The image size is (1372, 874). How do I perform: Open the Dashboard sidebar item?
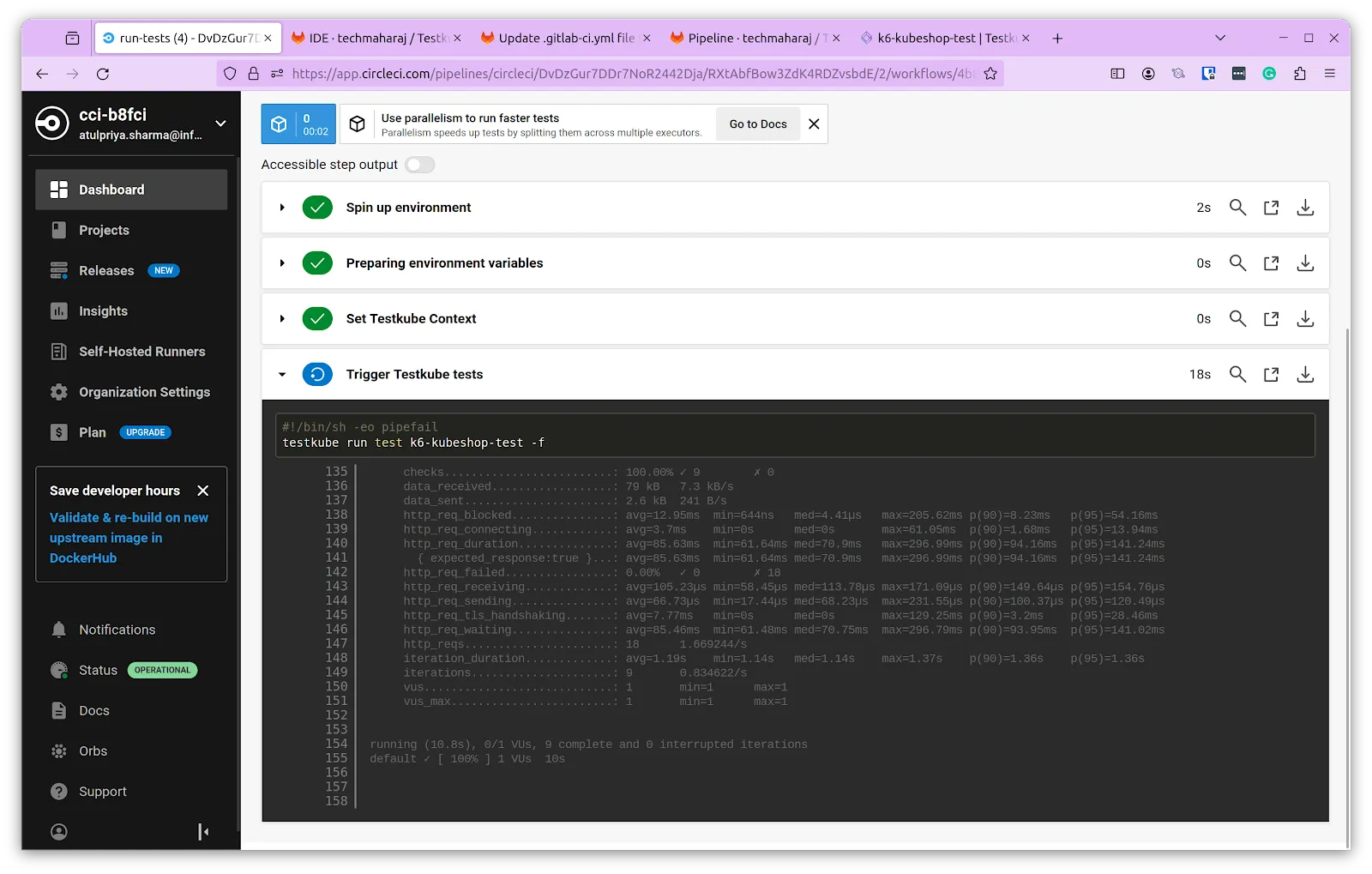(131, 190)
